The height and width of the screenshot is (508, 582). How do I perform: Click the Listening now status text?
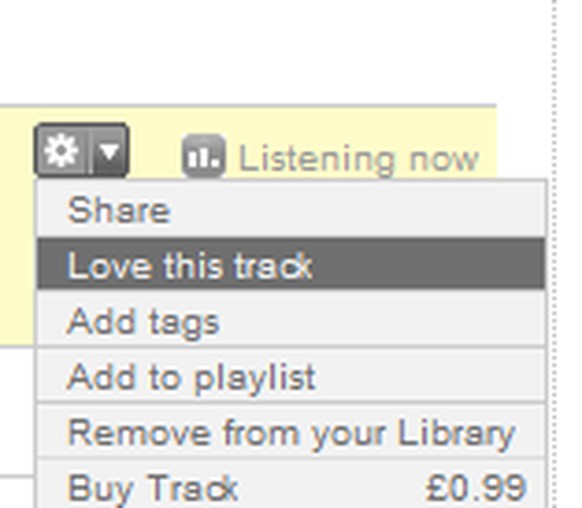pos(359,159)
